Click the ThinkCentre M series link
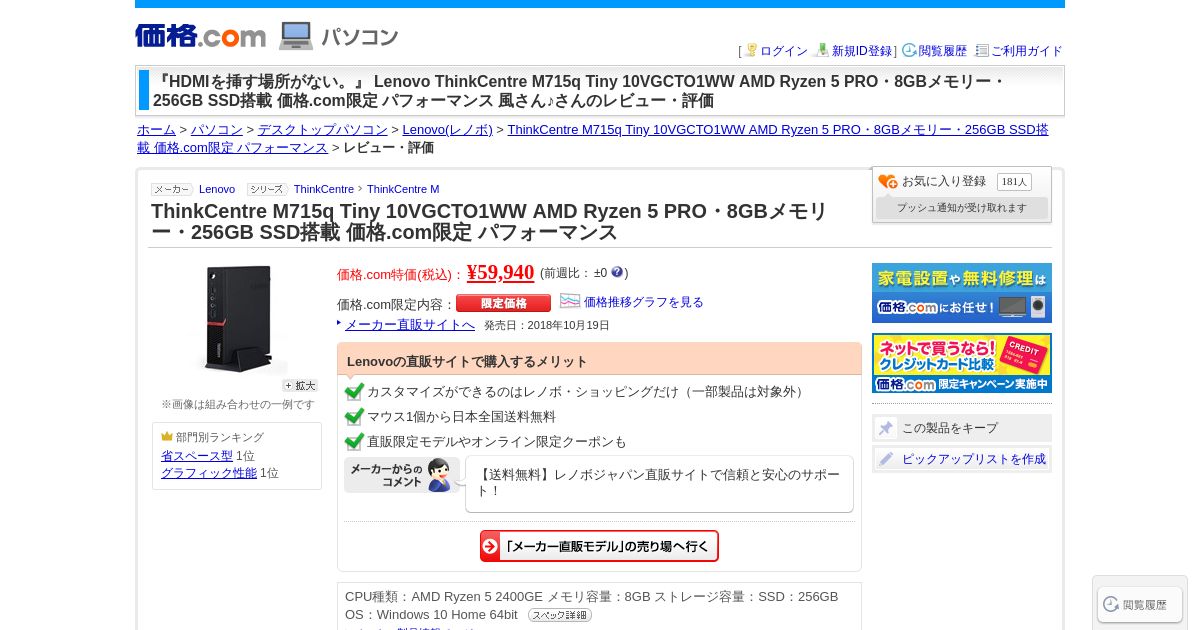This screenshot has width=1200, height=630. pos(403,189)
